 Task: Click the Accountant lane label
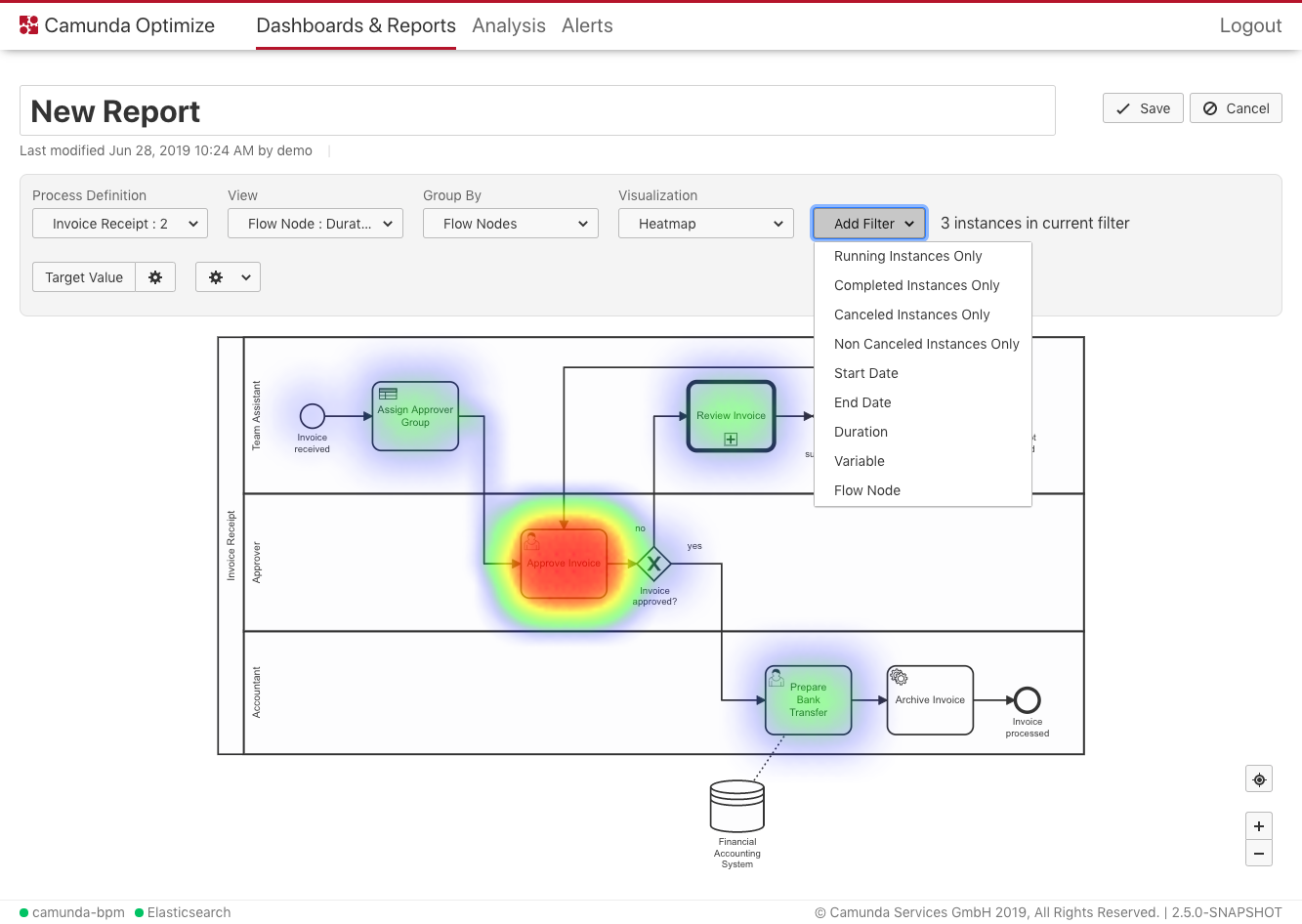(x=257, y=693)
